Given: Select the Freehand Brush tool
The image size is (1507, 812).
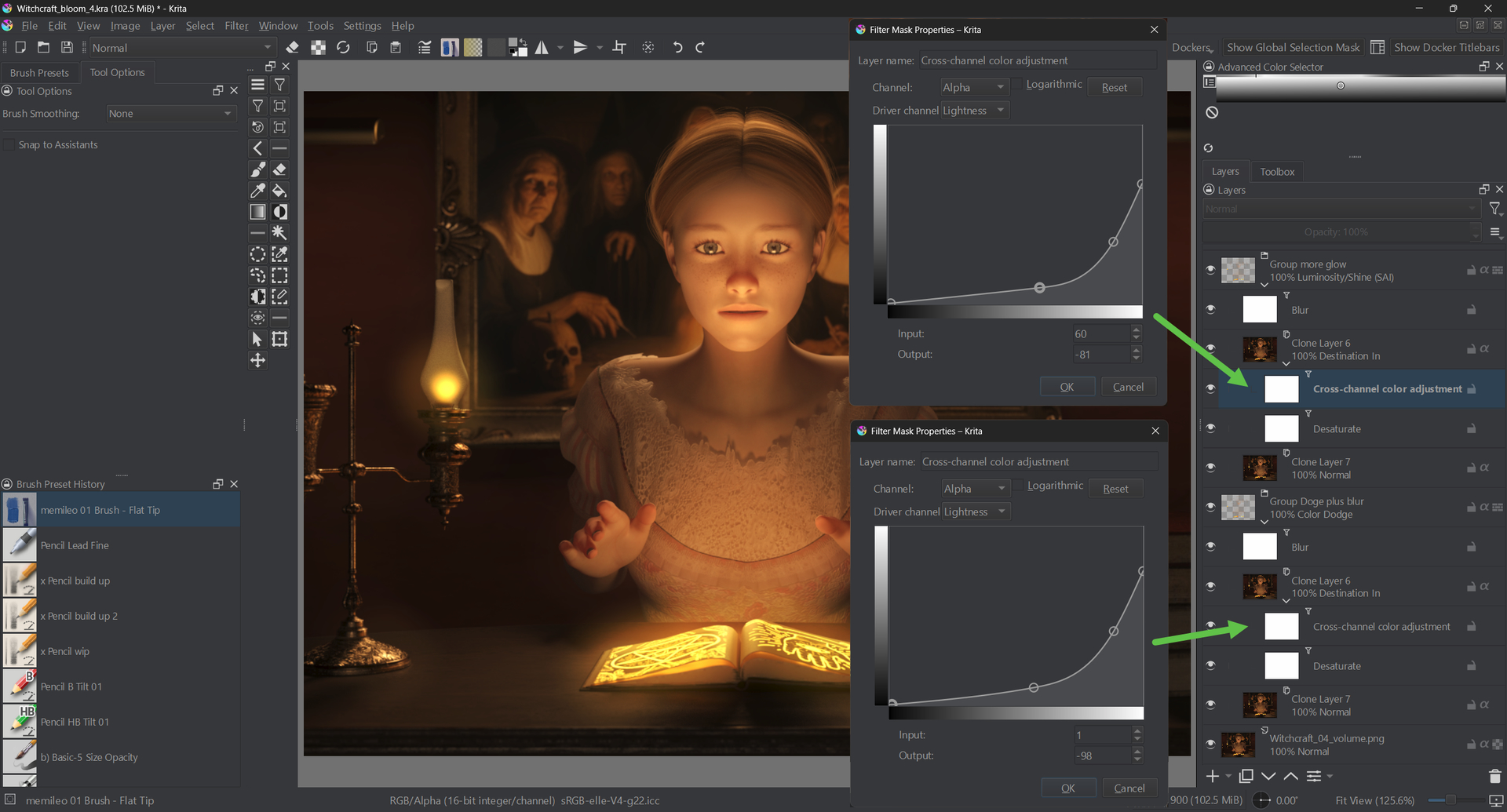Looking at the screenshot, I should tap(257, 169).
